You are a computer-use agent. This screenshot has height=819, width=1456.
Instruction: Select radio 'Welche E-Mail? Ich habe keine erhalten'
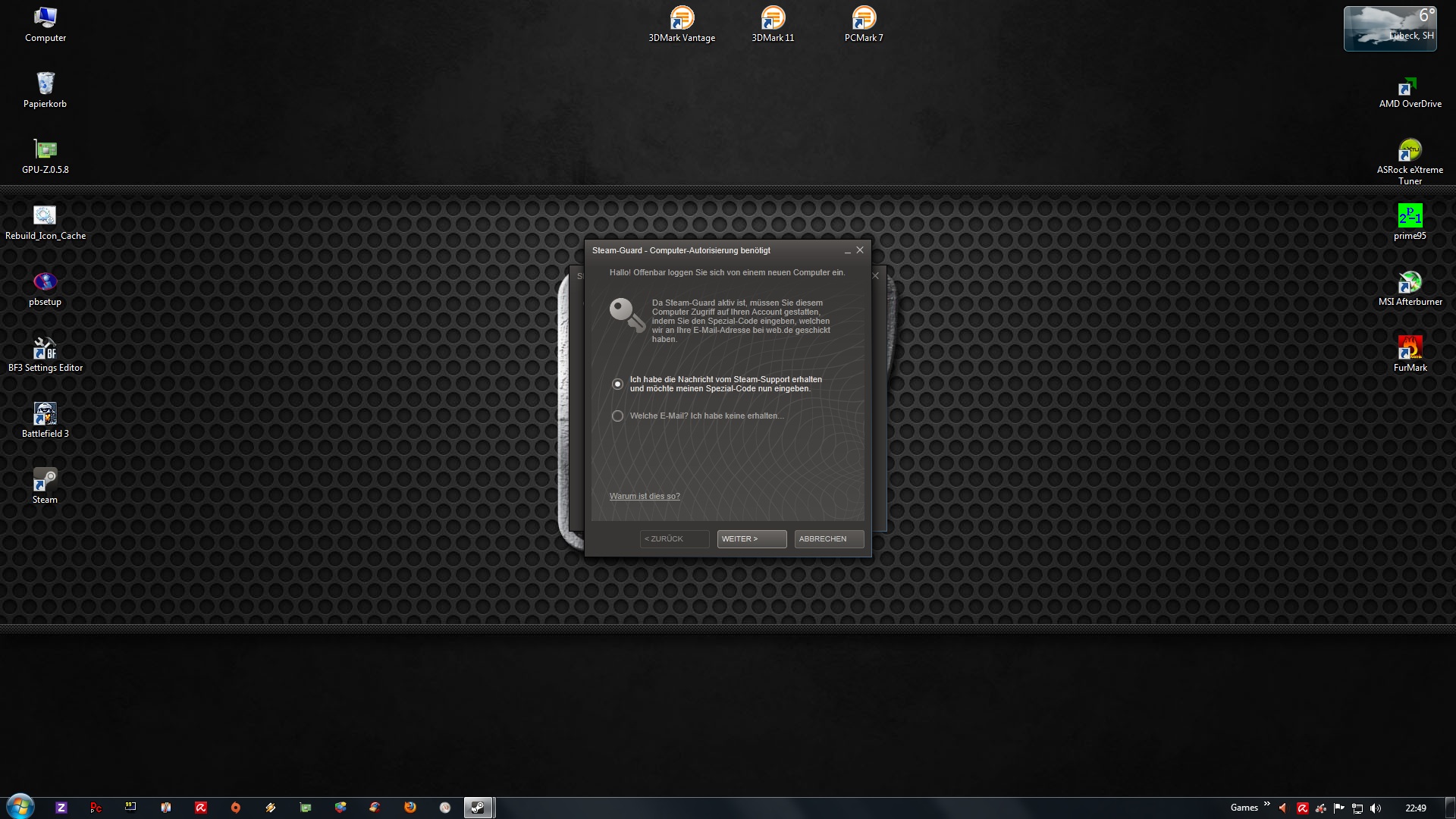point(617,416)
